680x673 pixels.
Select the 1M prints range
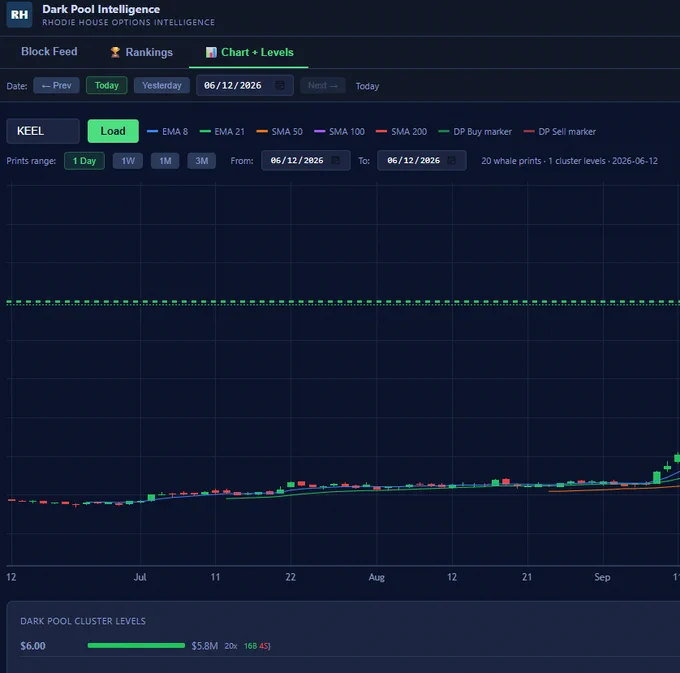(165, 161)
